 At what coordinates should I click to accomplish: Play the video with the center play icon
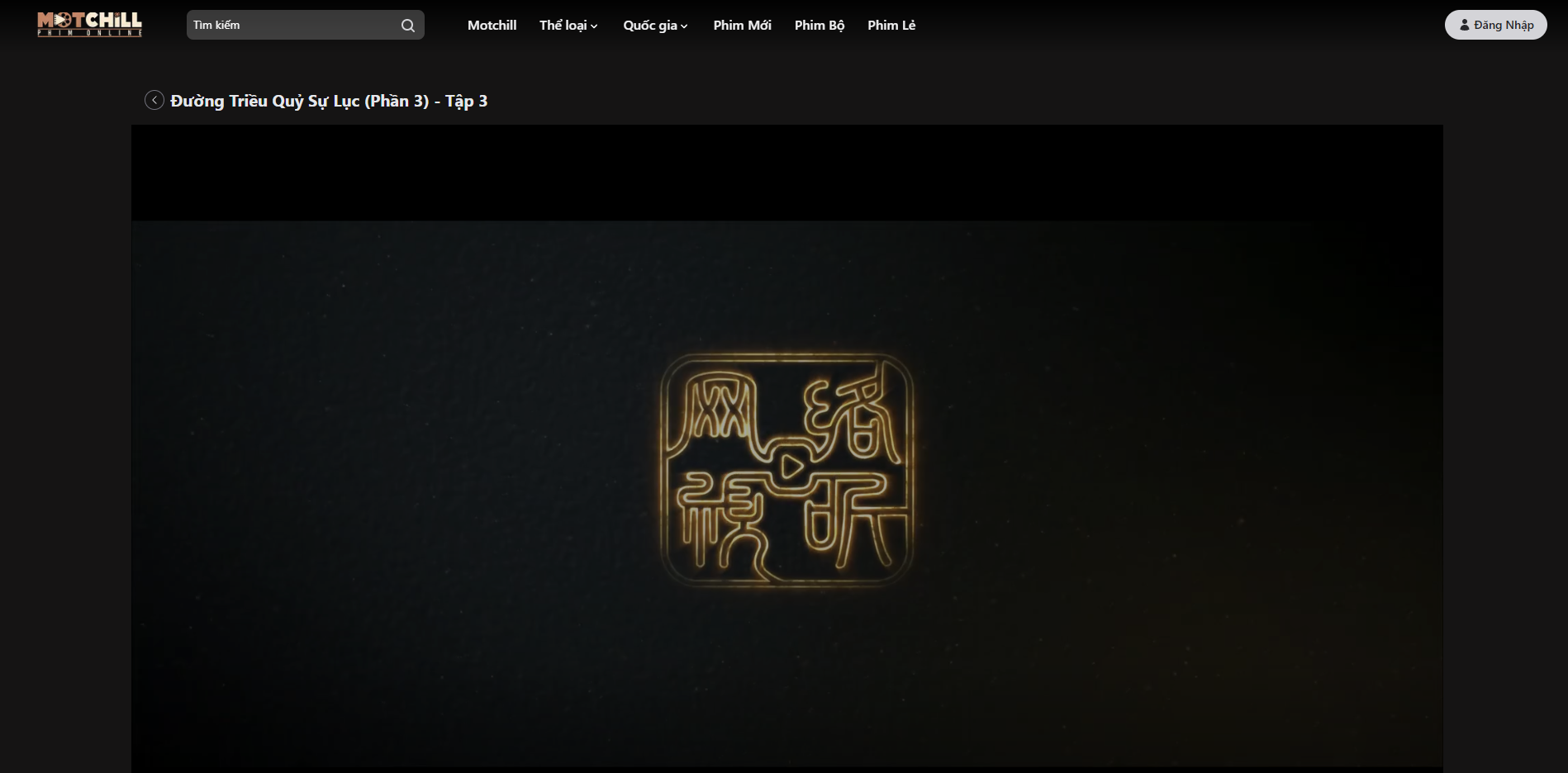tap(791, 467)
